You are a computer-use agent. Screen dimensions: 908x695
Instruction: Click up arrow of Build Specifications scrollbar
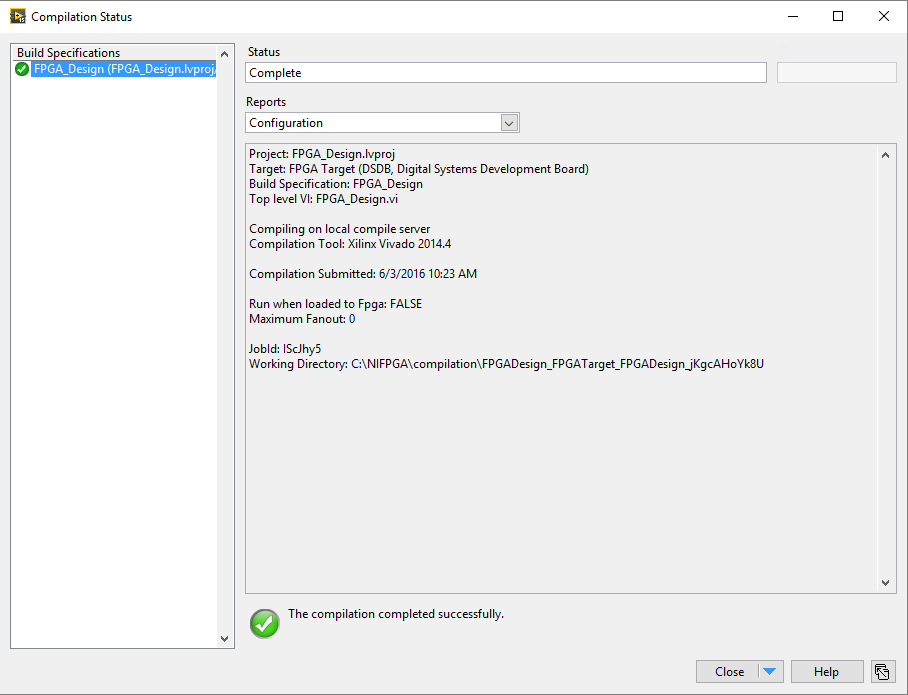(x=225, y=54)
